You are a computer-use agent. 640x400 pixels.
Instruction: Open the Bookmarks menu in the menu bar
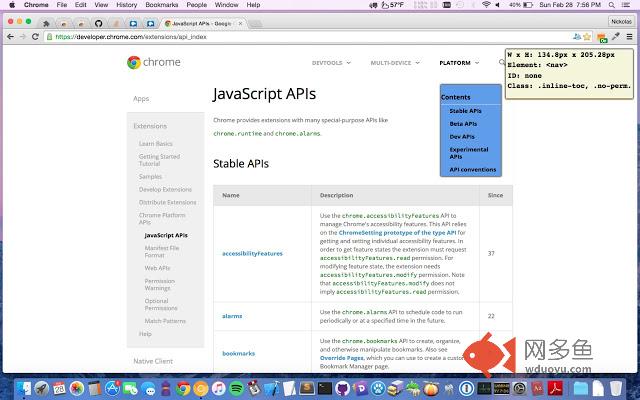coord(160,5)
